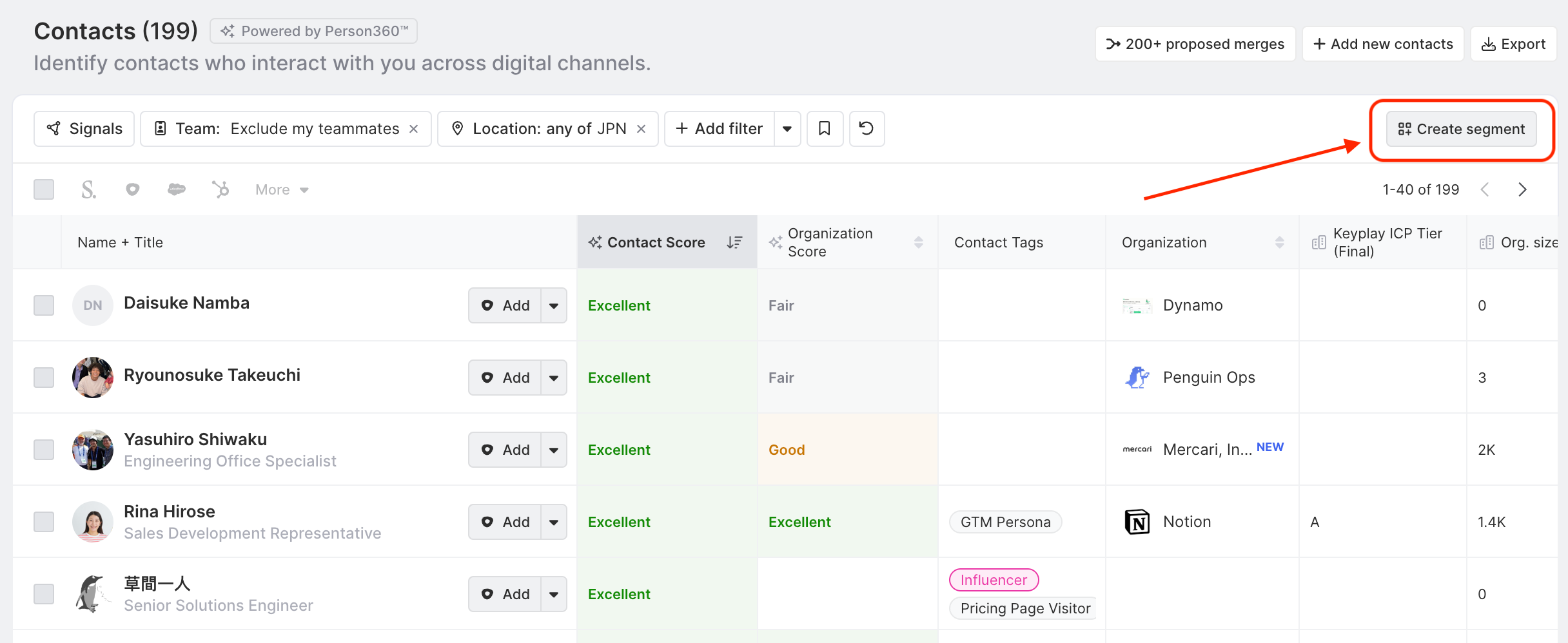Remove the Exclude my teammates filter
Viewport: 1568px width, 643px height.
[414, 129]
